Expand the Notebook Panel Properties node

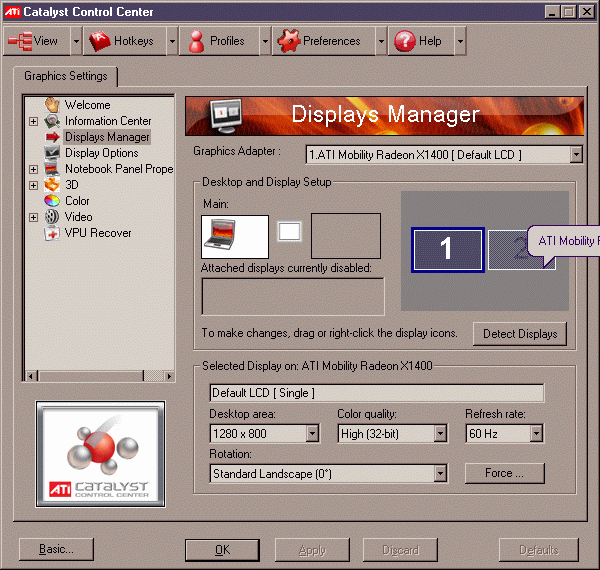(34, 169)
